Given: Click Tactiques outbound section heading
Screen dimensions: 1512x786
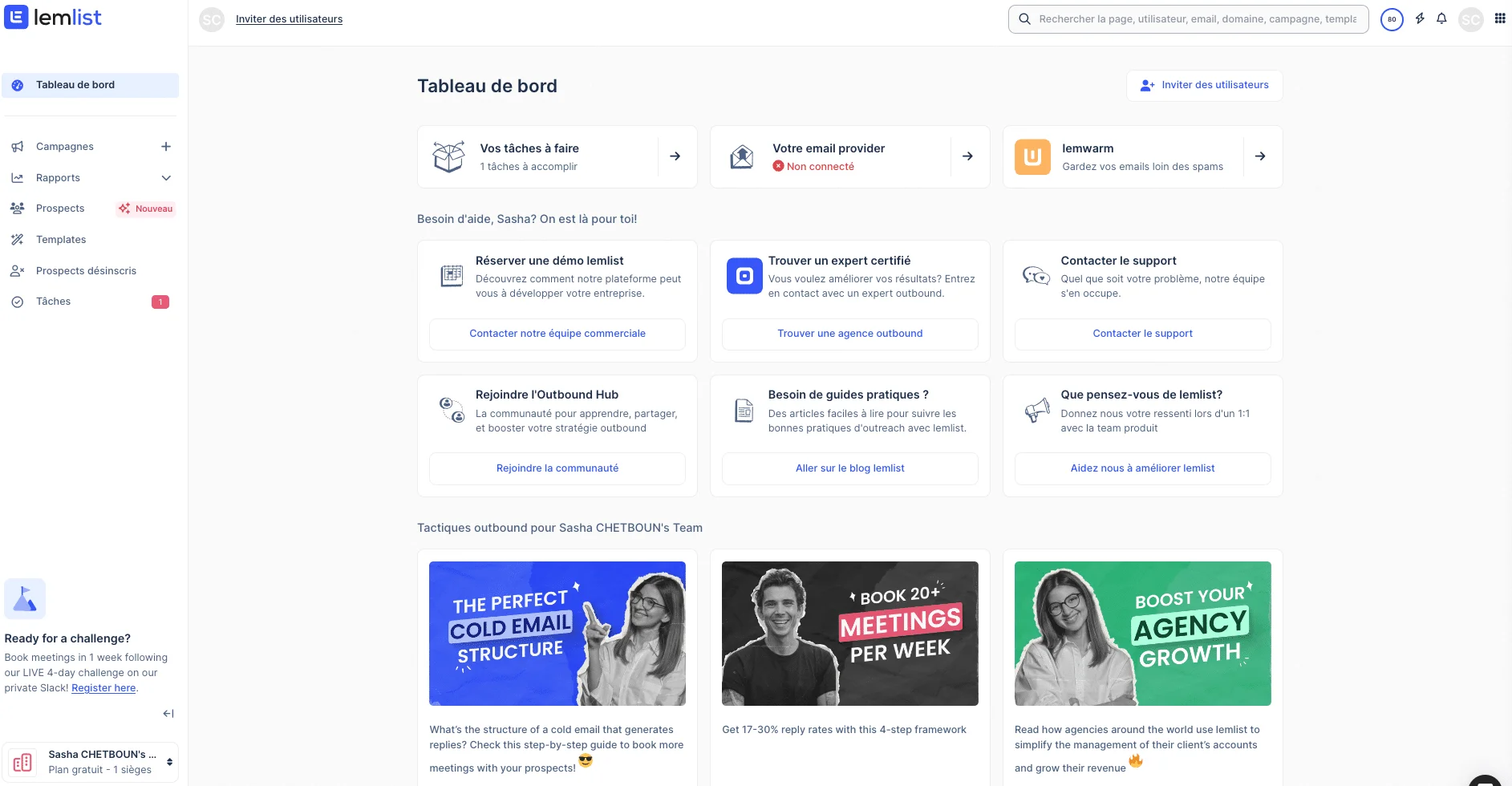Looking at the screenshot, I should click(560, 528).
